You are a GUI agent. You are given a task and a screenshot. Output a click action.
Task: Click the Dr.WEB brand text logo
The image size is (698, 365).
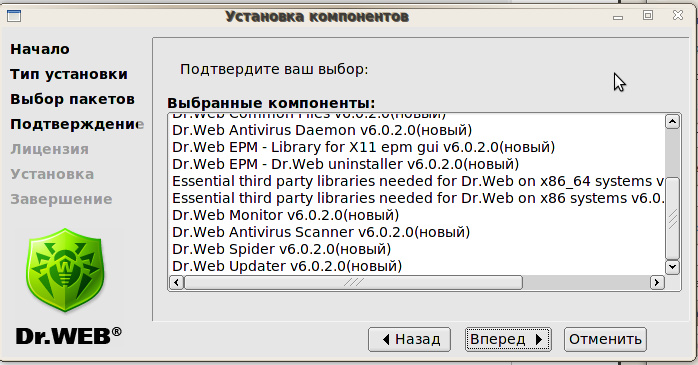point(69,336)
